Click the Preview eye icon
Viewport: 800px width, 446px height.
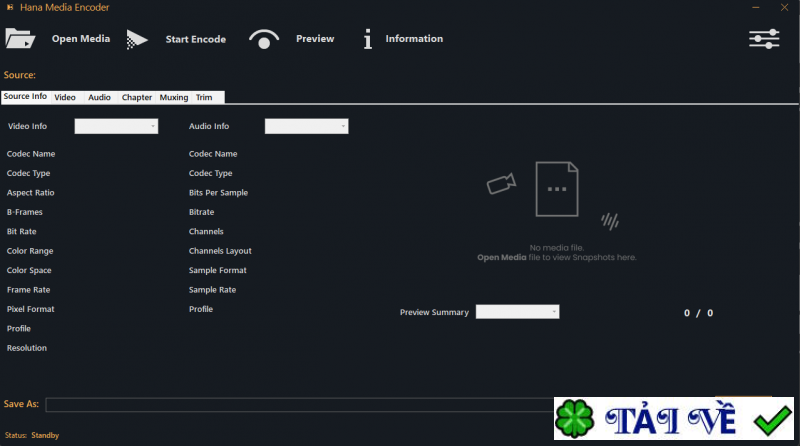tap(264, 39)
